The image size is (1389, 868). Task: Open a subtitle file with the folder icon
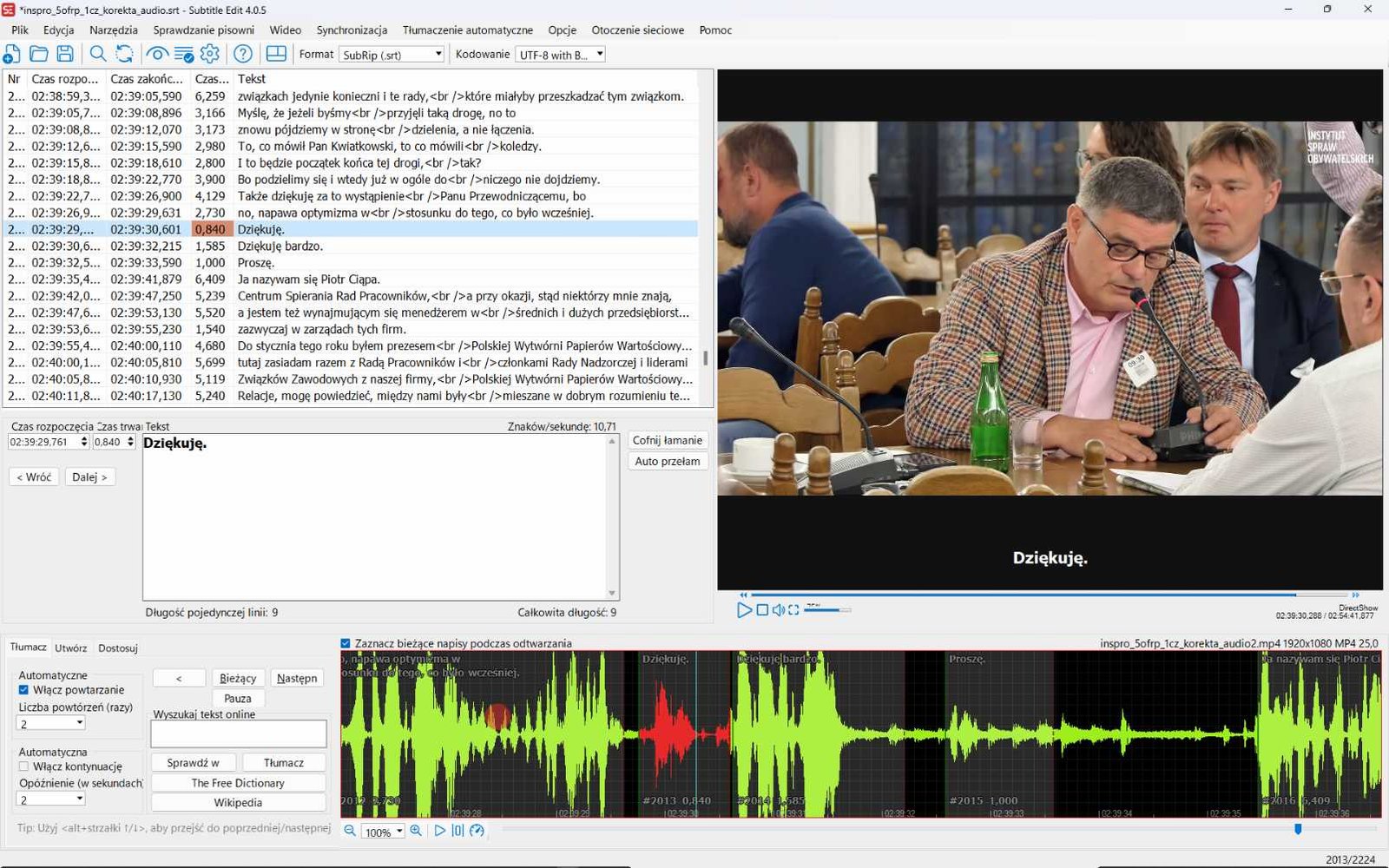[x=38, y=54]
